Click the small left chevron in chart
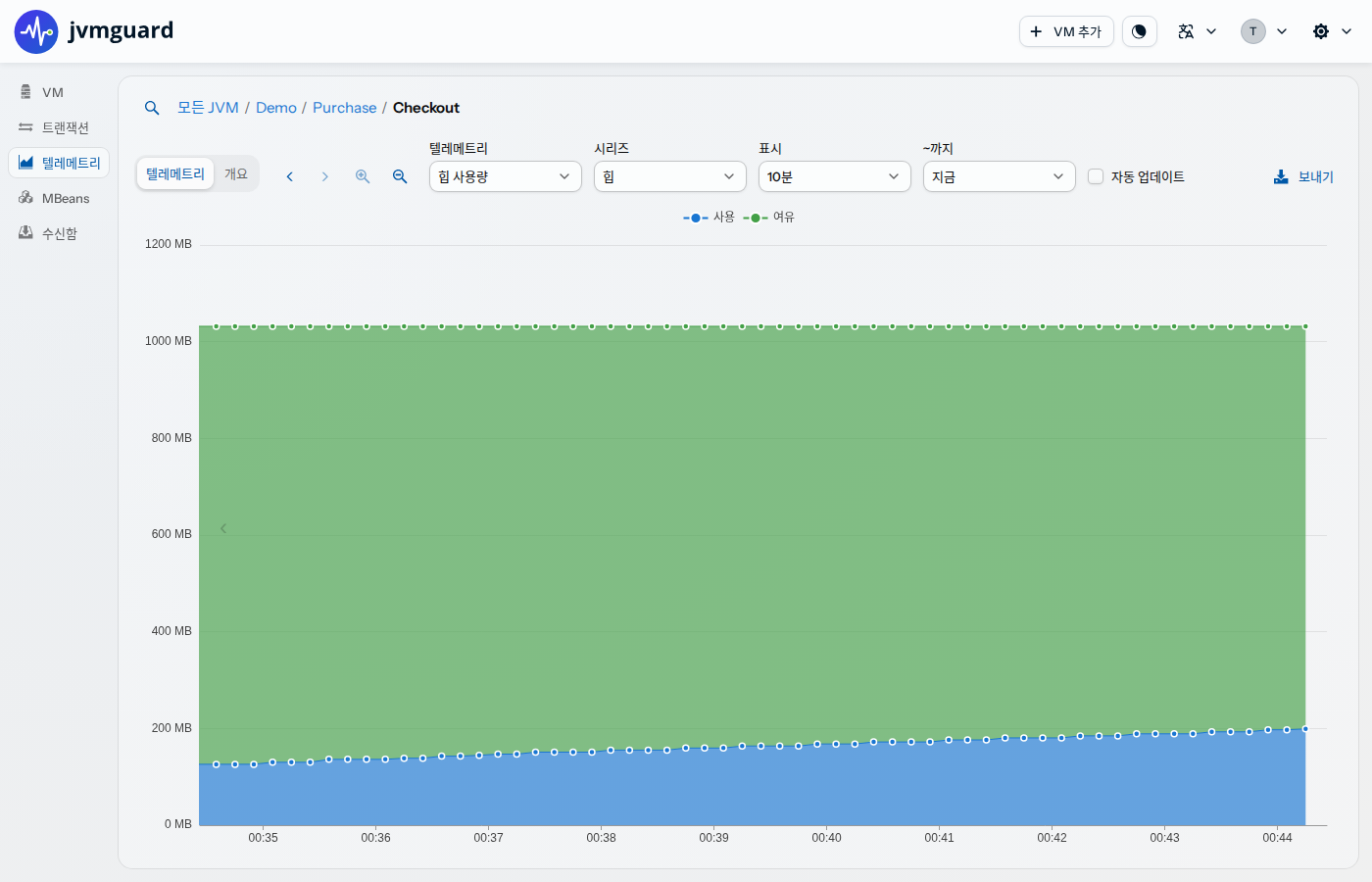Image resolution: width=1372 pixels, height=882 pixels. [x=223, y=528]
